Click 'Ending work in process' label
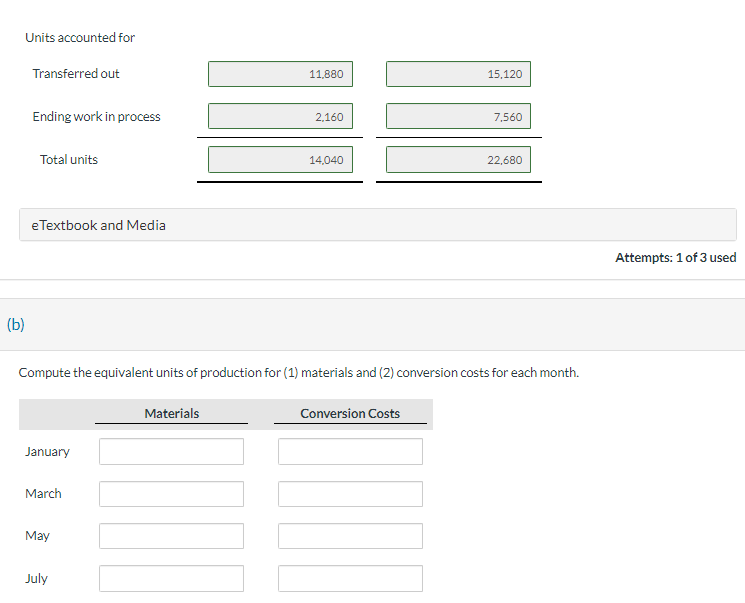The width and height of the screenshot is (745, 603). 96,116
